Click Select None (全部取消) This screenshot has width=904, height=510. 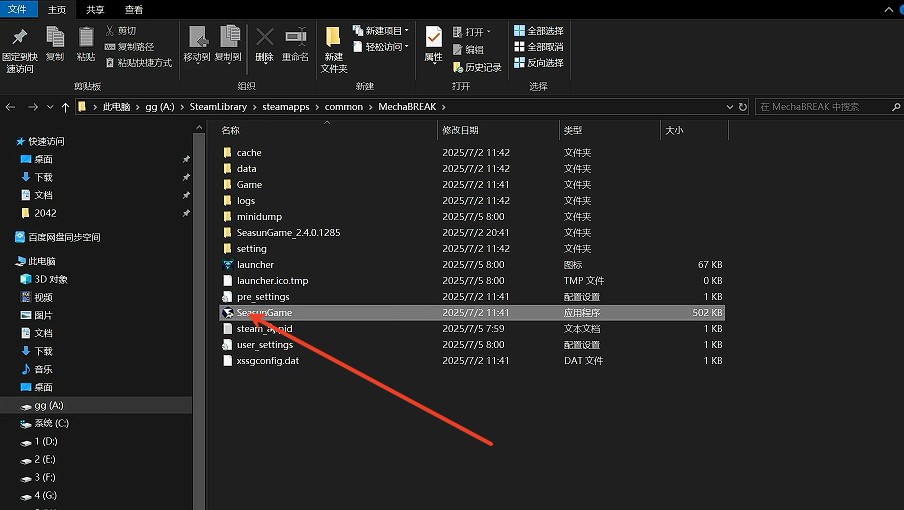coord(538,47)
